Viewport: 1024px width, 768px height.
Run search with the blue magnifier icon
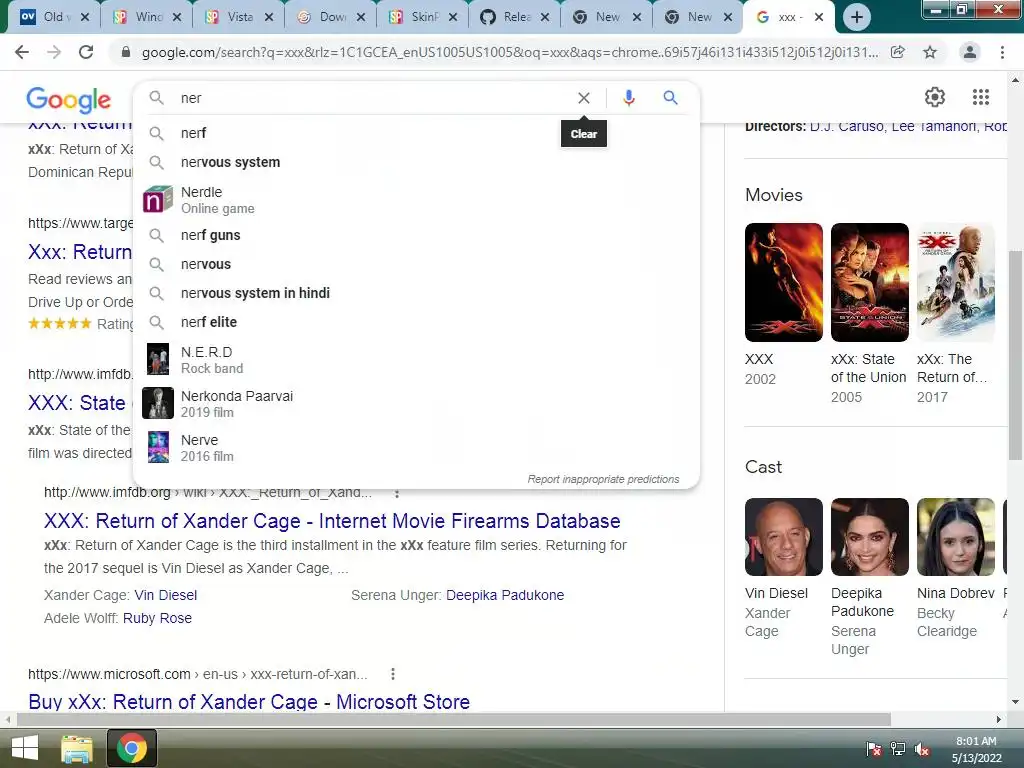pos(670,98)
